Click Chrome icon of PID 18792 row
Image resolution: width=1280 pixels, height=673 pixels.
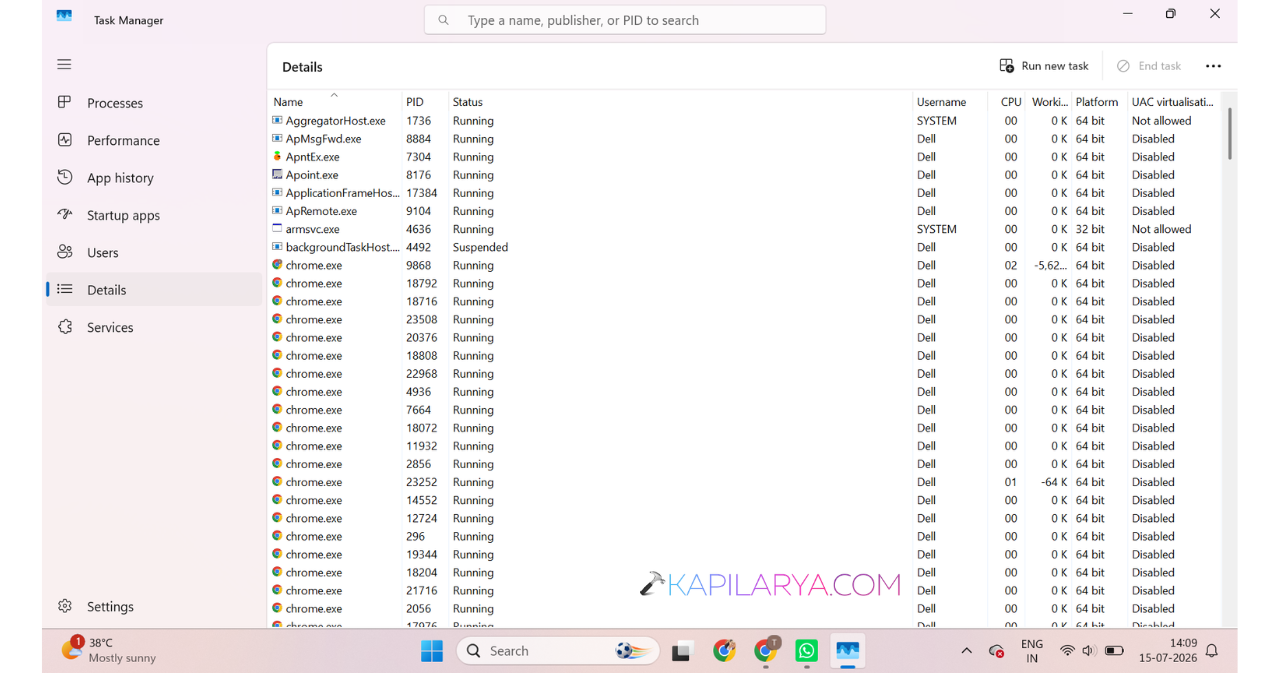pos(277,283)
